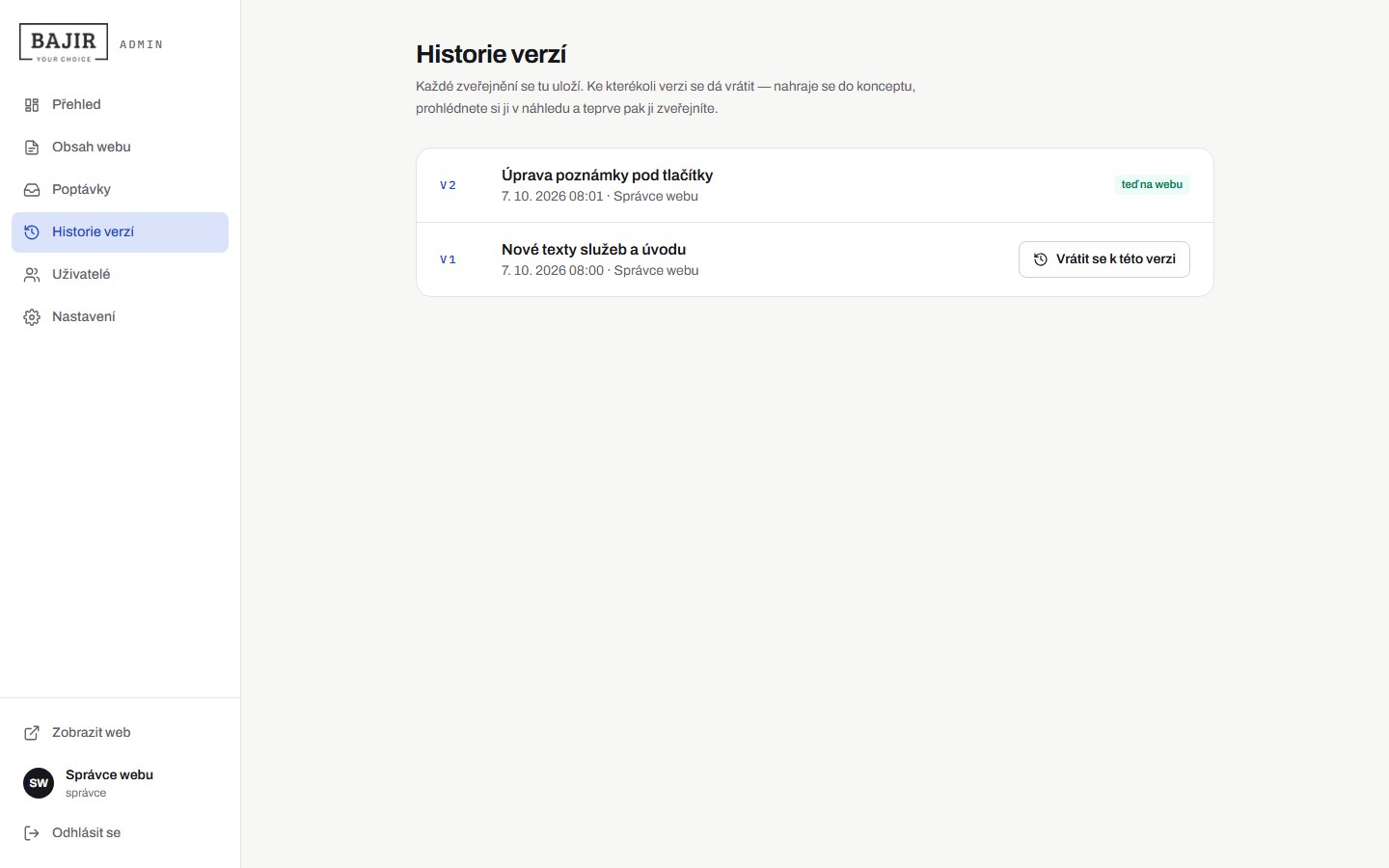This screenshot has width=1389, height=868.
Task: Open the Uživatelé page
Action: pos(120,275)
